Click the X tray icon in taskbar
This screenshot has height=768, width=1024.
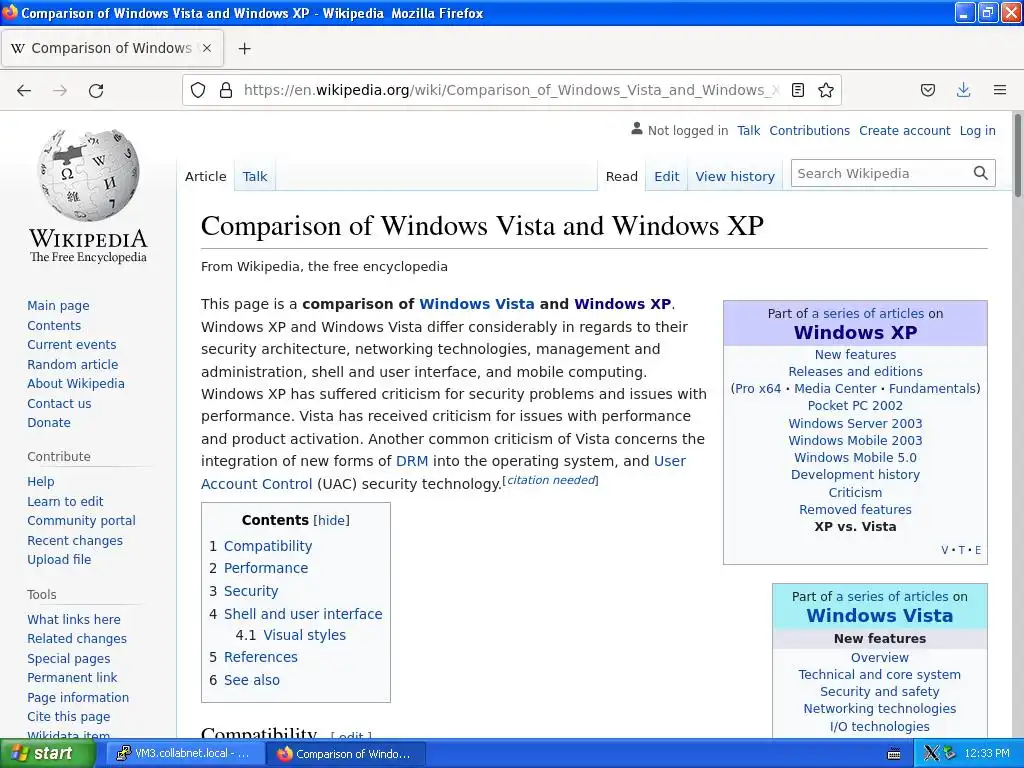tap(931, 754)
